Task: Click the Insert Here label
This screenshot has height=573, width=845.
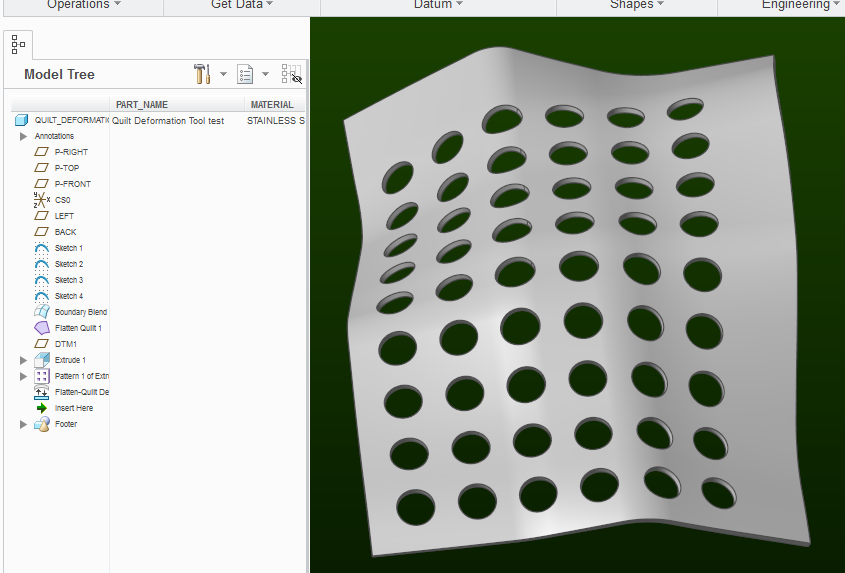Action: (74, 408)
